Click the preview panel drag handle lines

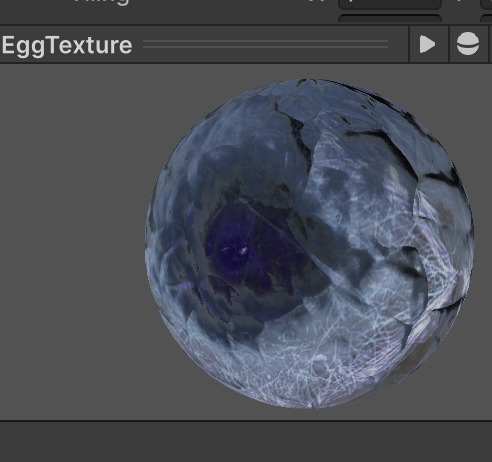265,44
